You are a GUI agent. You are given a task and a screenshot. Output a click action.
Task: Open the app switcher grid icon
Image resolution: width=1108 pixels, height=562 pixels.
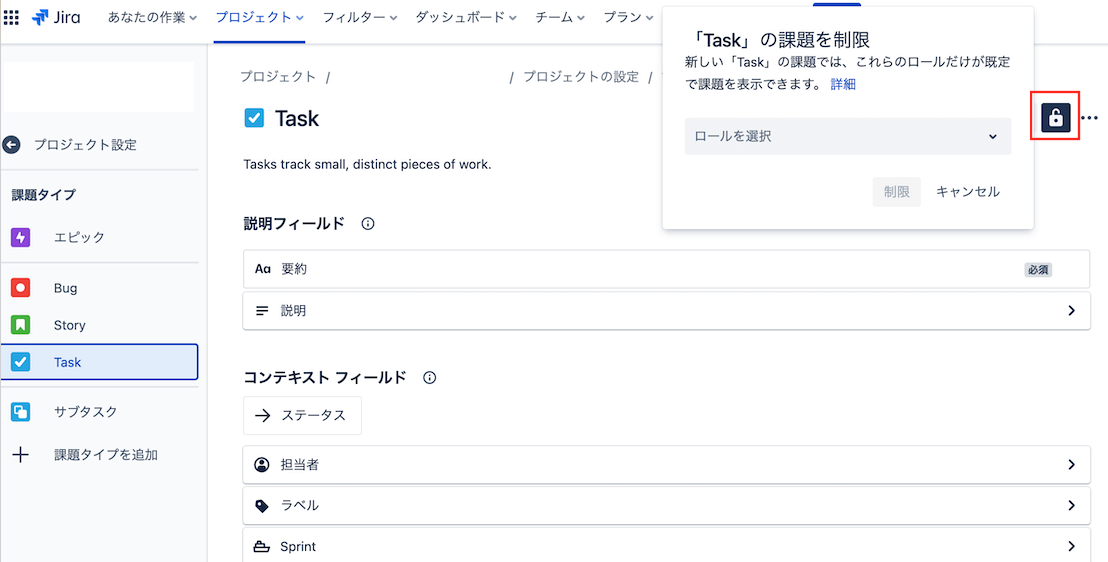click(x=11, y=18)
